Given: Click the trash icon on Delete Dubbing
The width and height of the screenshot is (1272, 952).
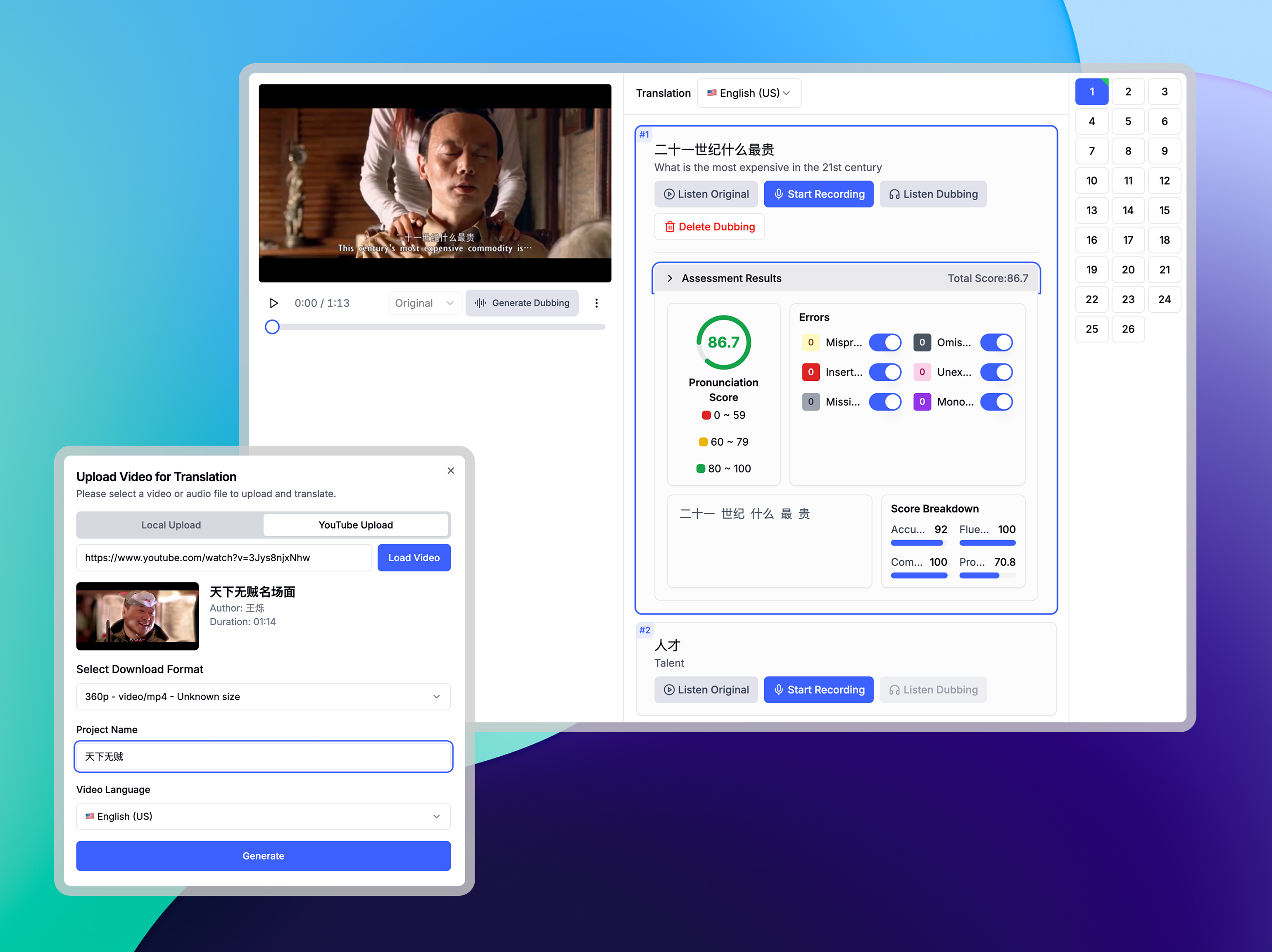Looking at the screenshot, I should [x=670, y=226].
